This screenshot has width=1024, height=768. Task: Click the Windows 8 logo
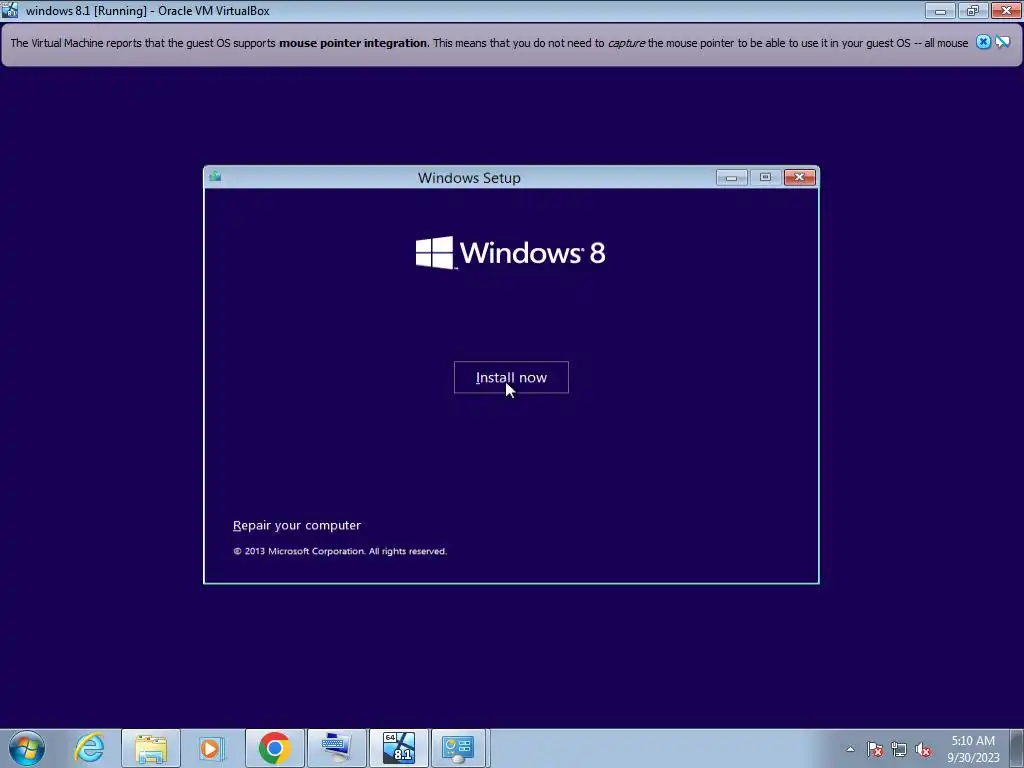pos(511,253)
